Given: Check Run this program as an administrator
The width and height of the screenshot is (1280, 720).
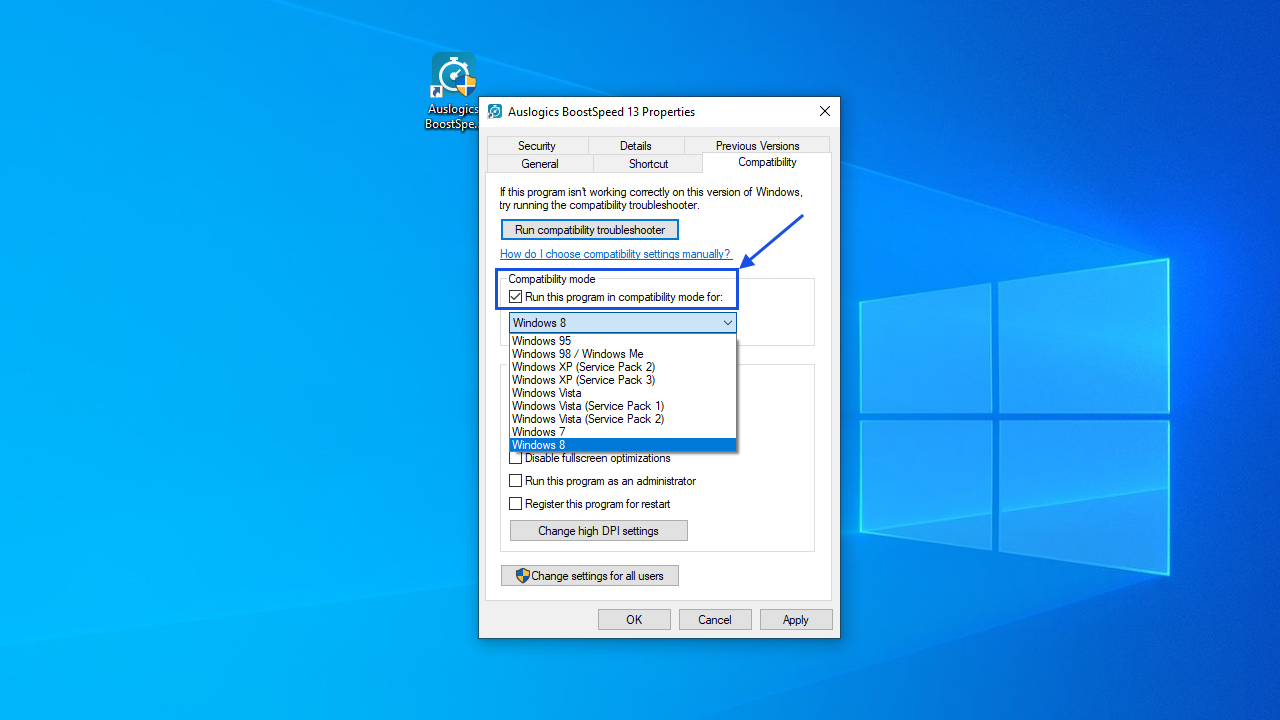Looking at the screenshot, I should (516, 481).
